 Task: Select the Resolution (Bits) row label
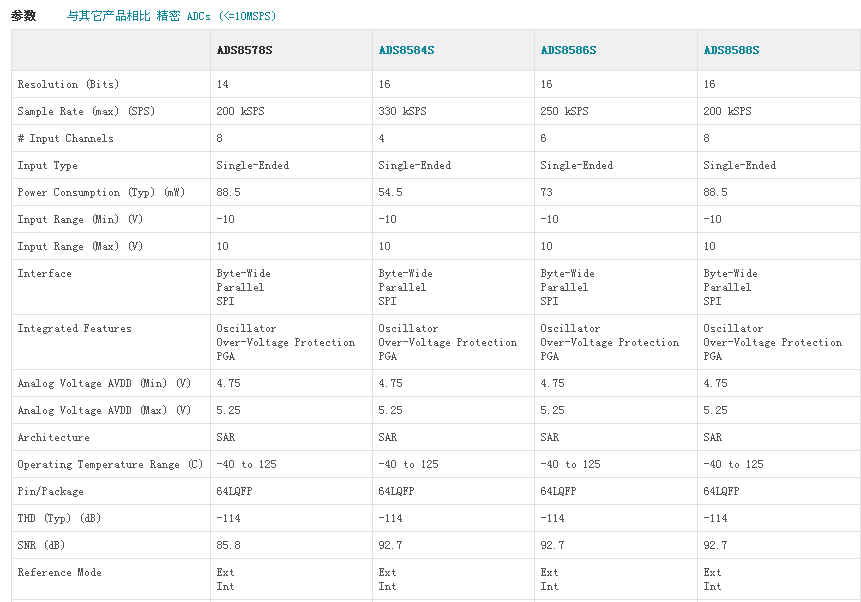coord(68,85)
